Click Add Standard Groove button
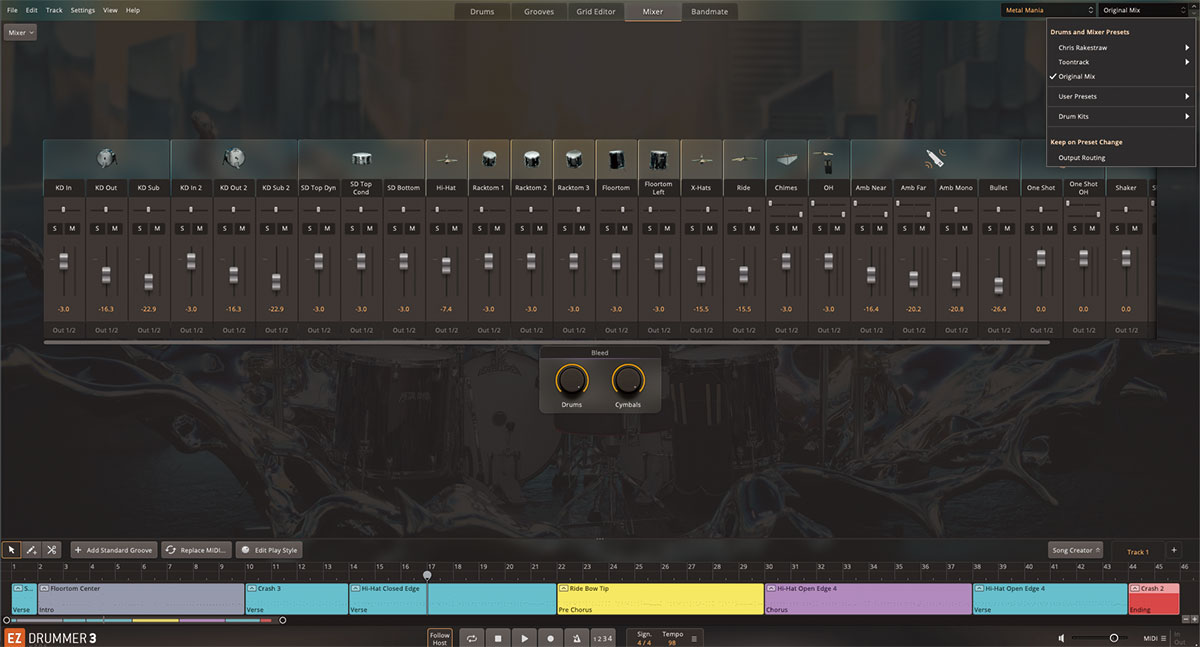1200x647 pixels. tap(113, 550)
